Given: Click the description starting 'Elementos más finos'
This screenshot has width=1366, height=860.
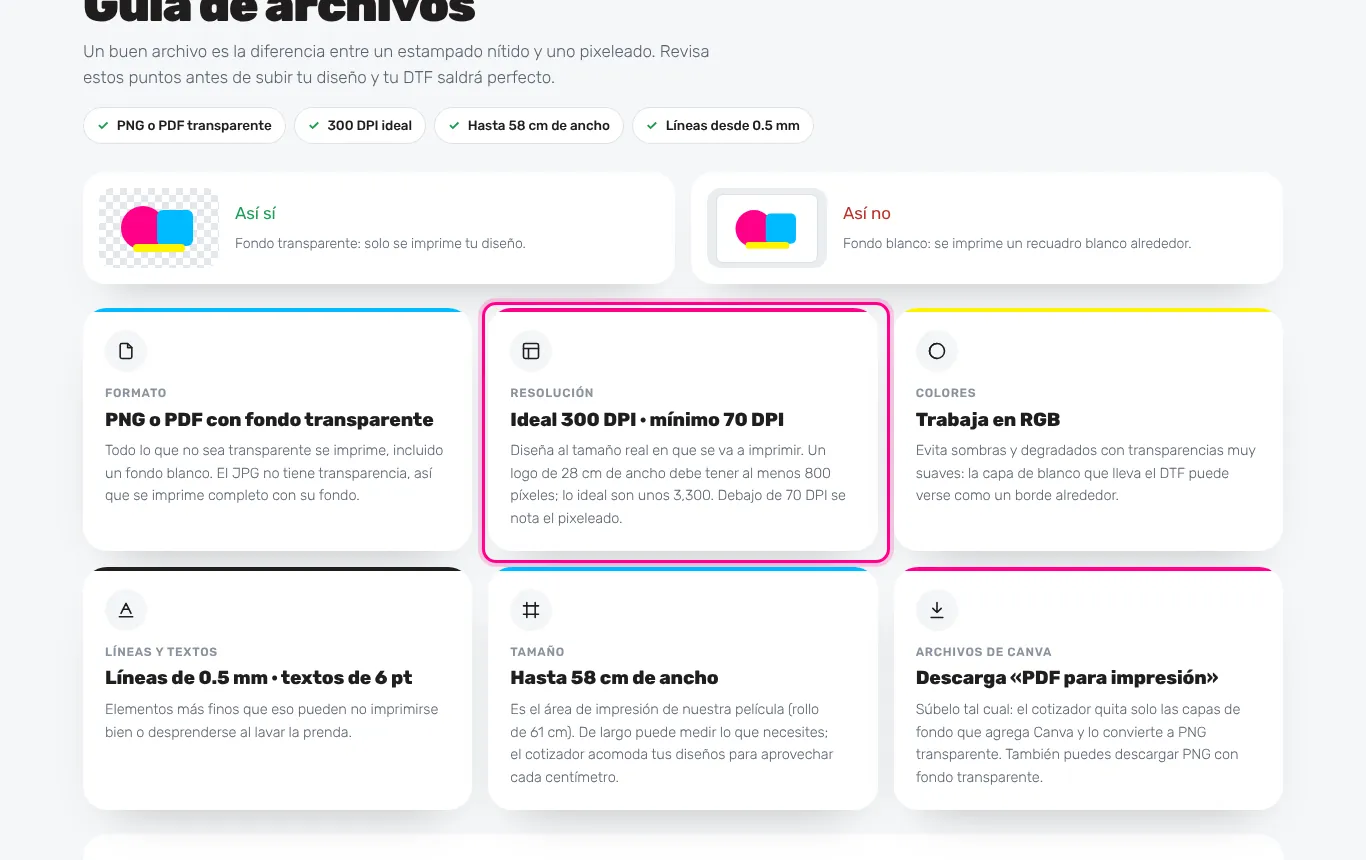Looking at the screenshot, I should click(272, 720).
